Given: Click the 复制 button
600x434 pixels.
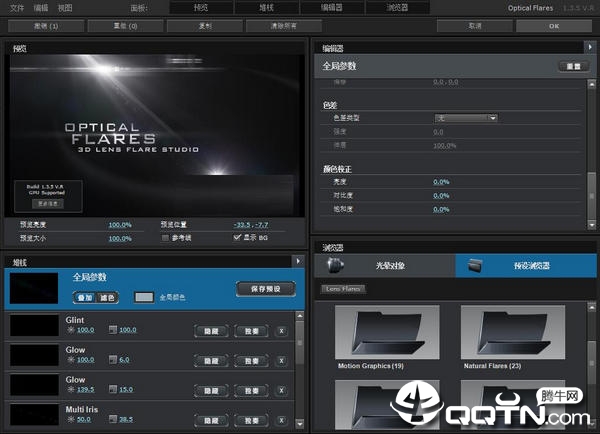Looking at the screenshot, I should 205,26.
